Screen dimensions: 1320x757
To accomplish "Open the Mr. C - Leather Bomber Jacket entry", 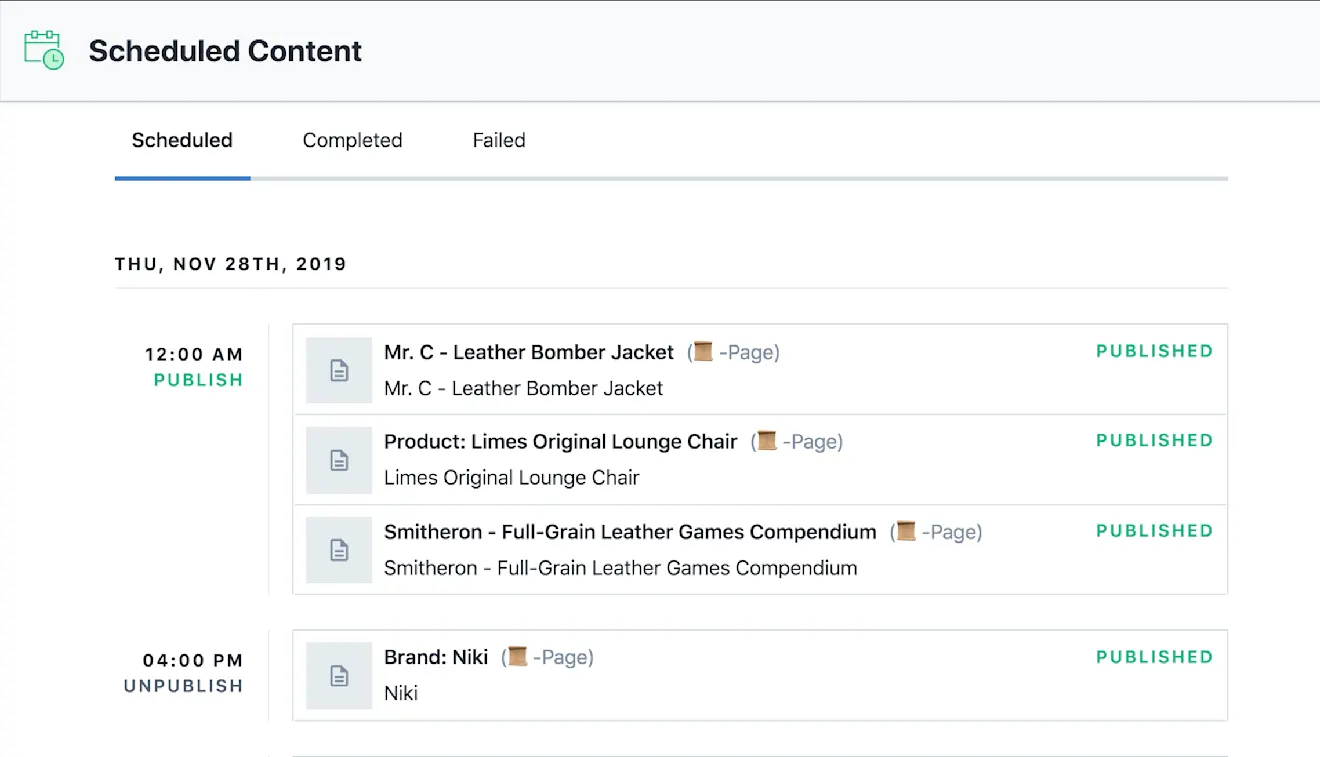I will [x=529, y=353].
